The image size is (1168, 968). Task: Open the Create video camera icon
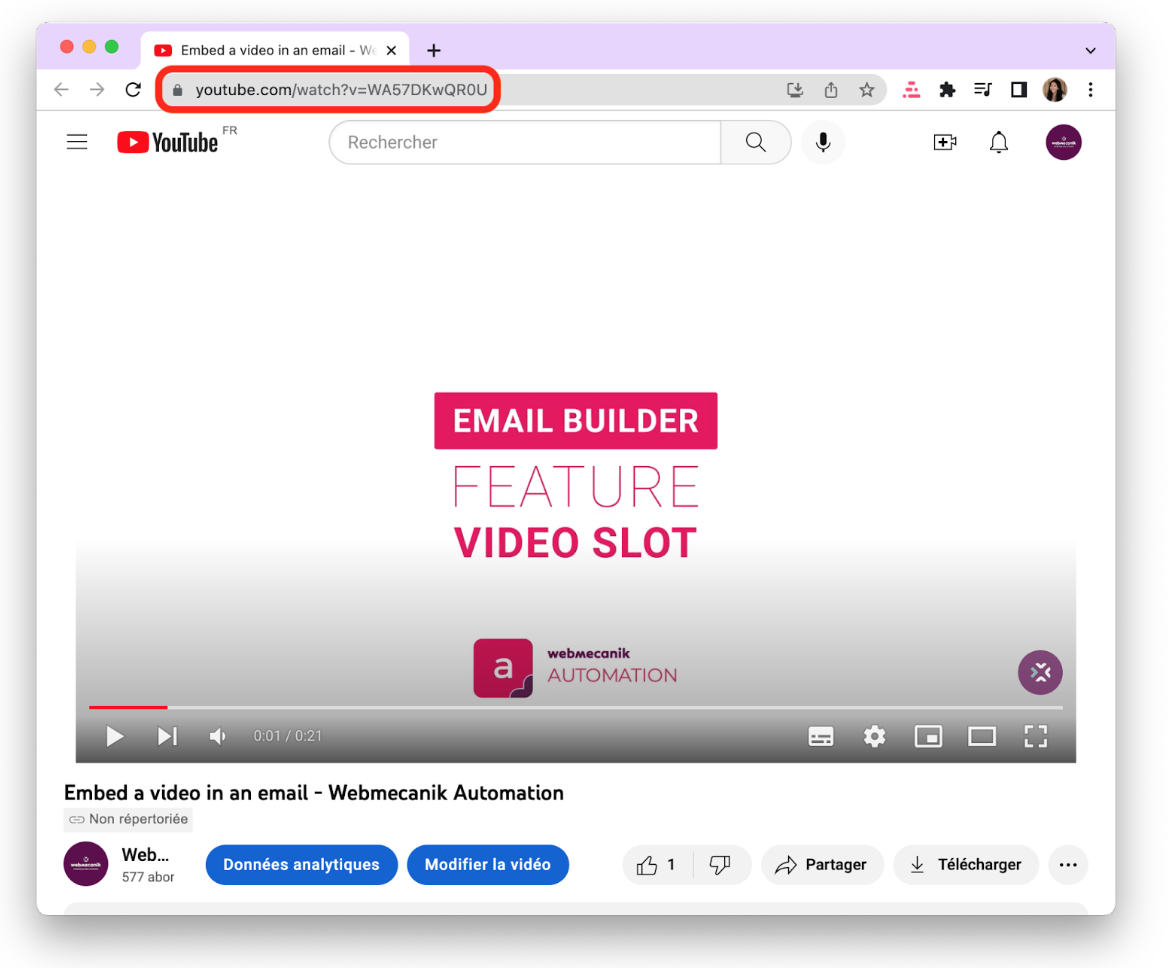pyautogui.click(x=945, y=142)
